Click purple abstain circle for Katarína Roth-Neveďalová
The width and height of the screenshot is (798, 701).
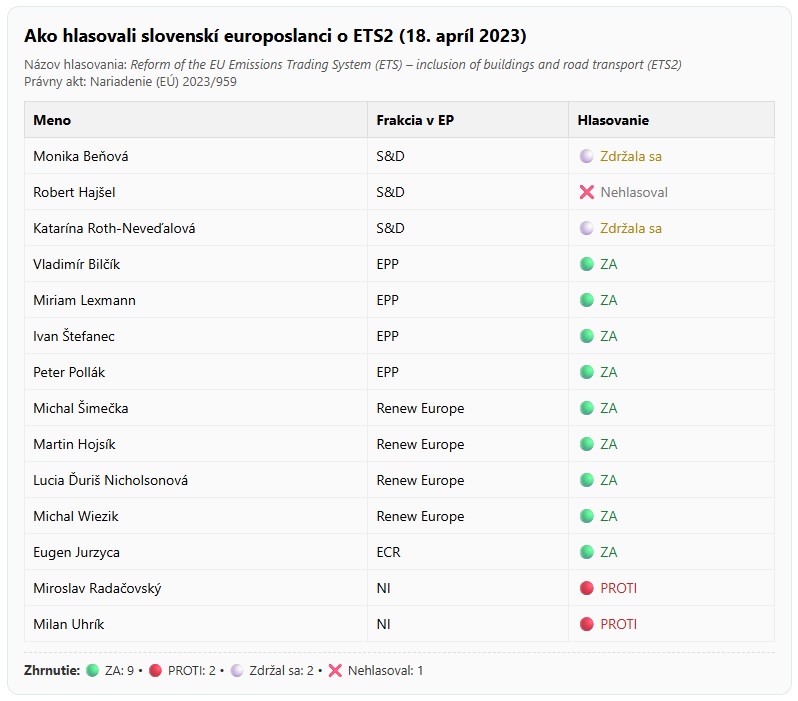587,228
